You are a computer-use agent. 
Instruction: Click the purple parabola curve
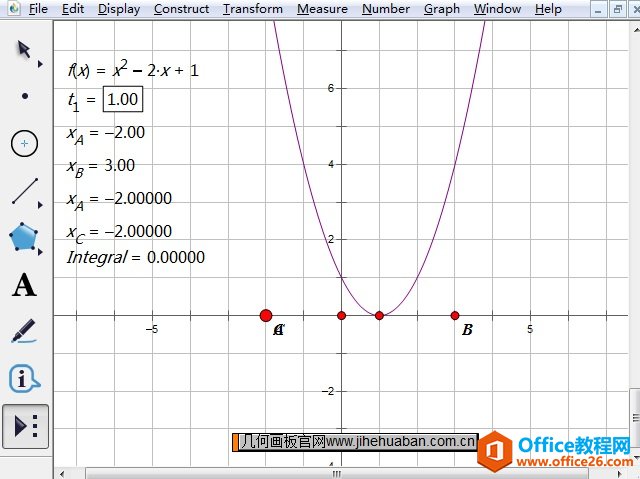tap(455, 163)
